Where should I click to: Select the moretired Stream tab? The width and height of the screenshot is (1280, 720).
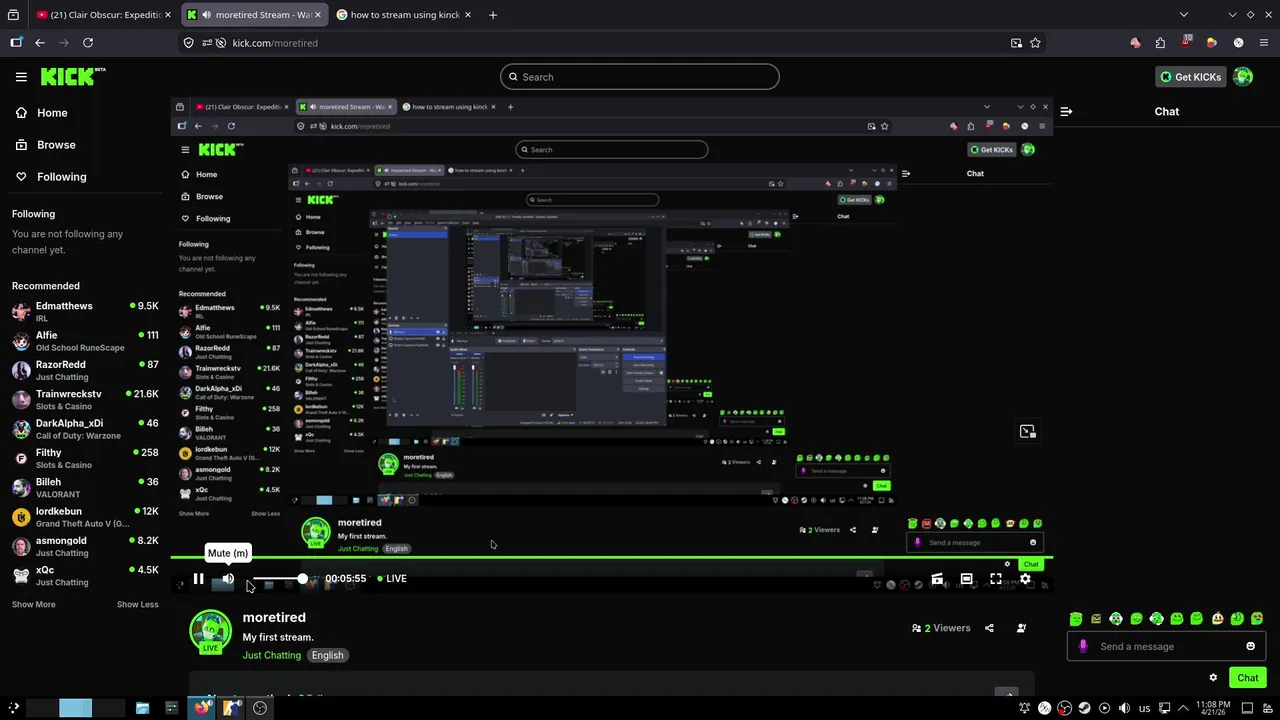tap(254, 15)
